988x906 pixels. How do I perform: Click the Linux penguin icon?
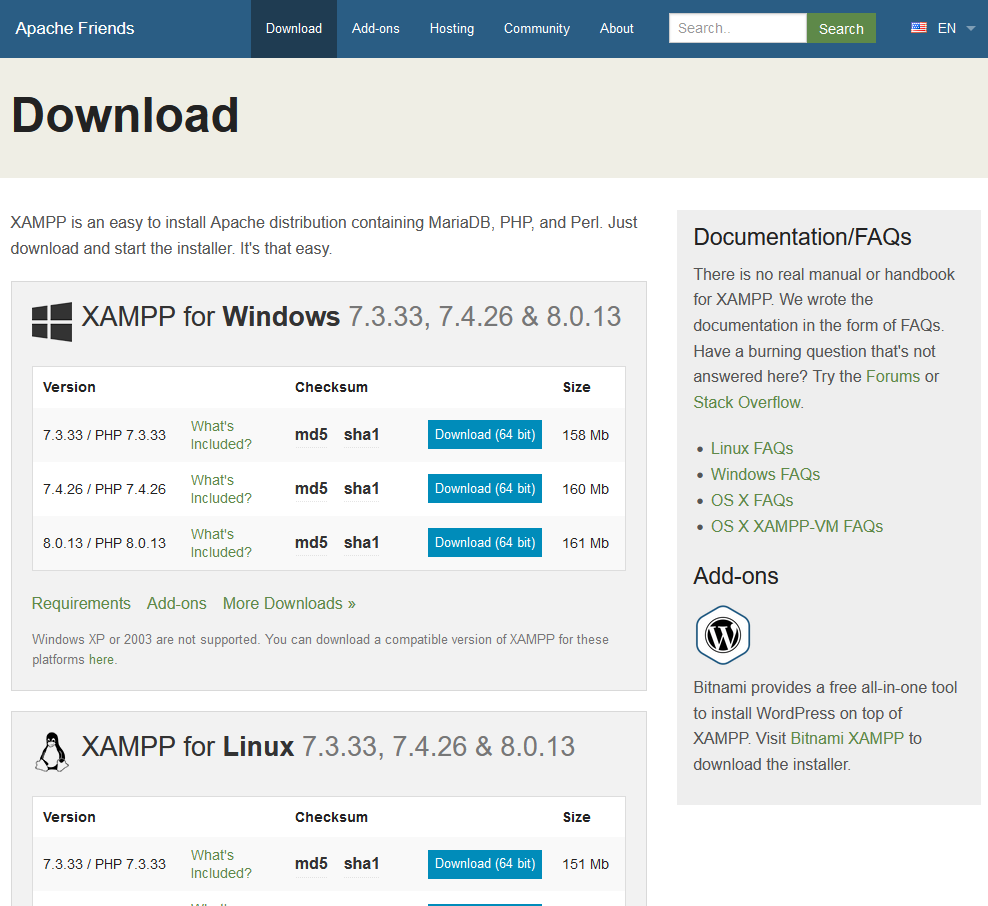52,752
